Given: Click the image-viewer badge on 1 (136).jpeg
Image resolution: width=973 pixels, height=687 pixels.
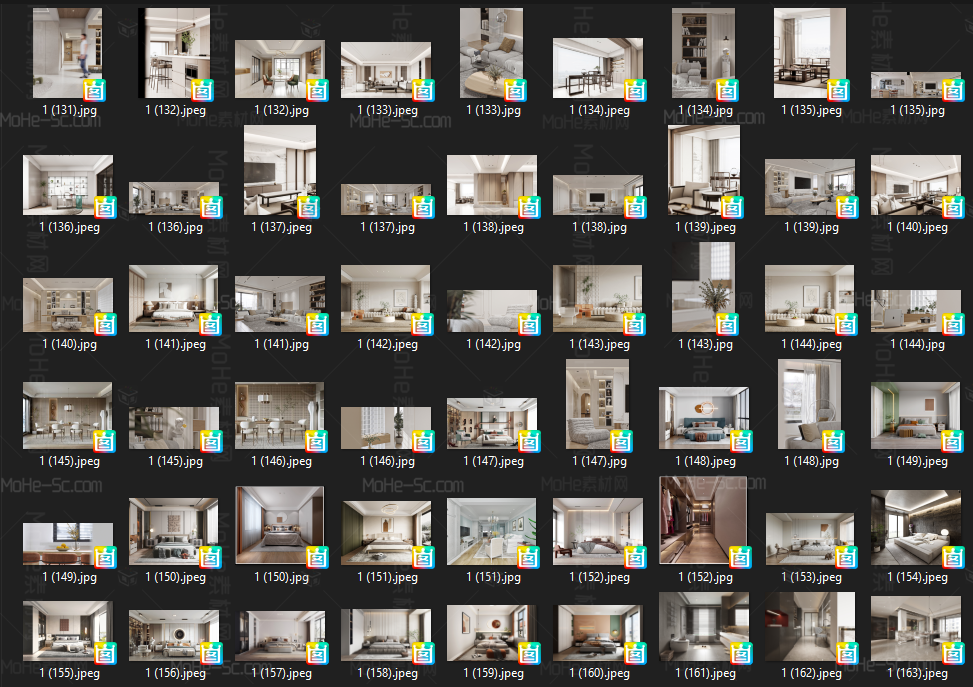Looking at the screenshot, I should click(x=105, y=208).
